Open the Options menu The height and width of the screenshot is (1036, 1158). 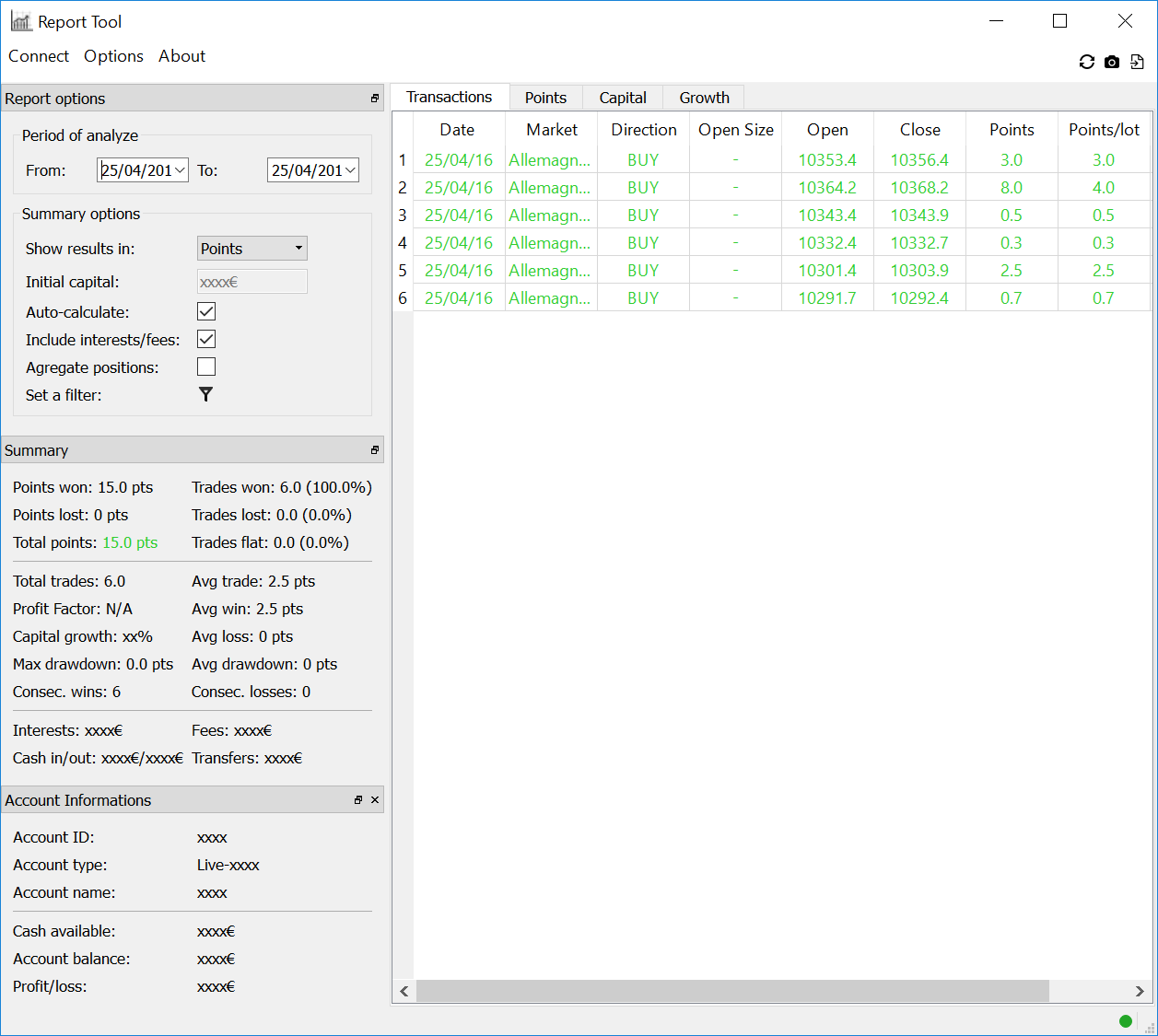pyautogui.click(x=113, y=56)
